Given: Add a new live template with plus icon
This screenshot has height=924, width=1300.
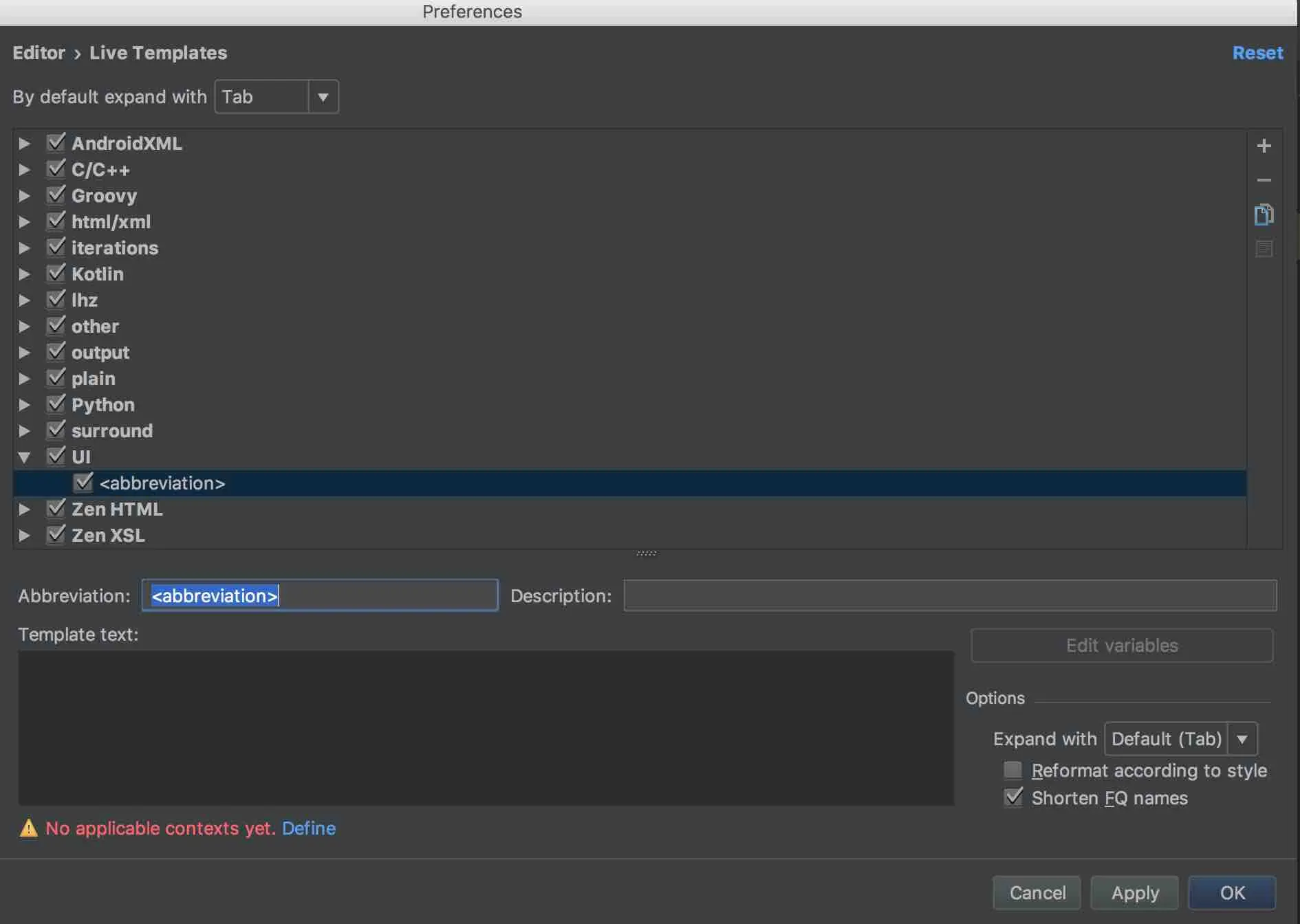Looking at the screenshot, I should [x=1264, y=146].
